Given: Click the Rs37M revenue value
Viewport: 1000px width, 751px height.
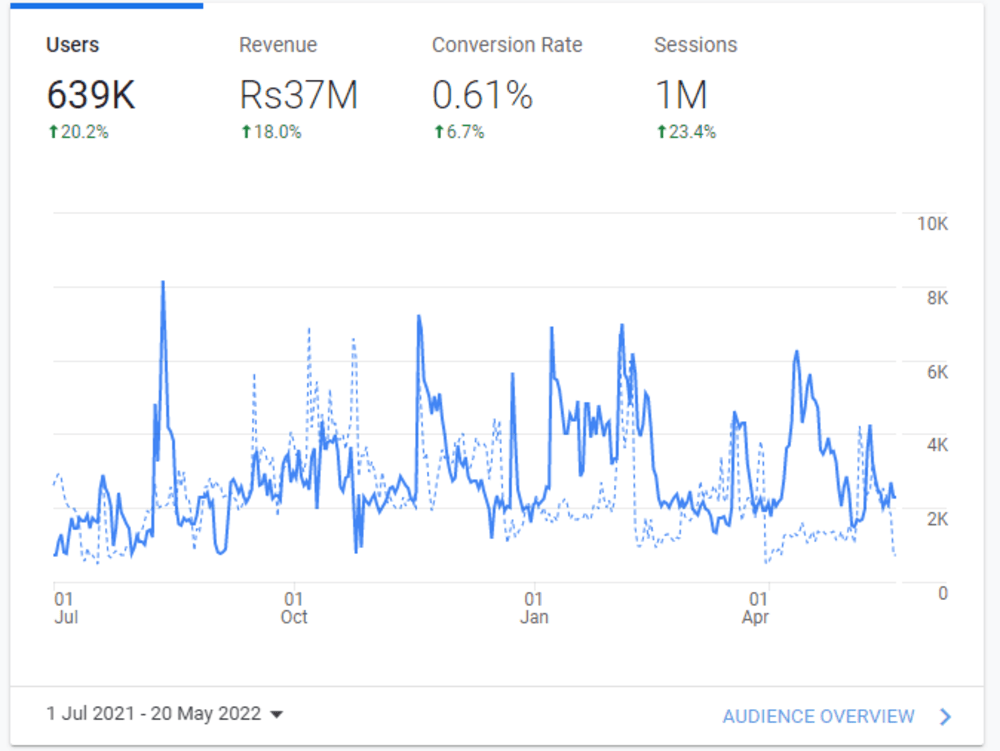Looking at the screenshot, I should click(298, 95).
